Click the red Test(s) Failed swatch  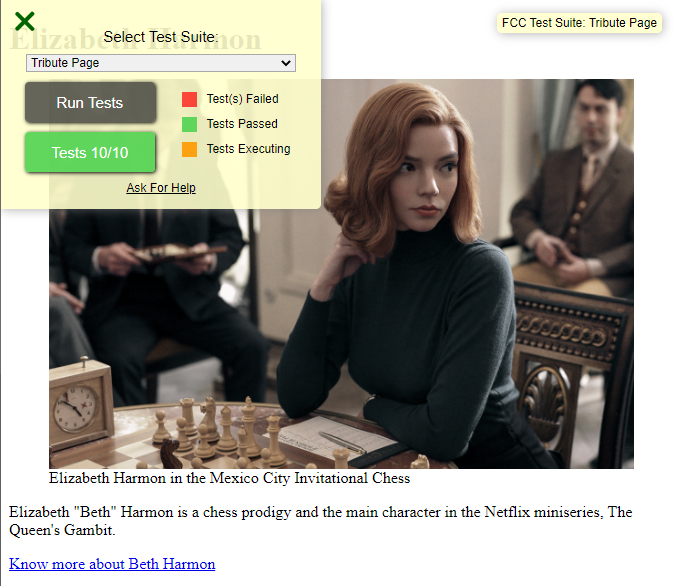(189, 99)
